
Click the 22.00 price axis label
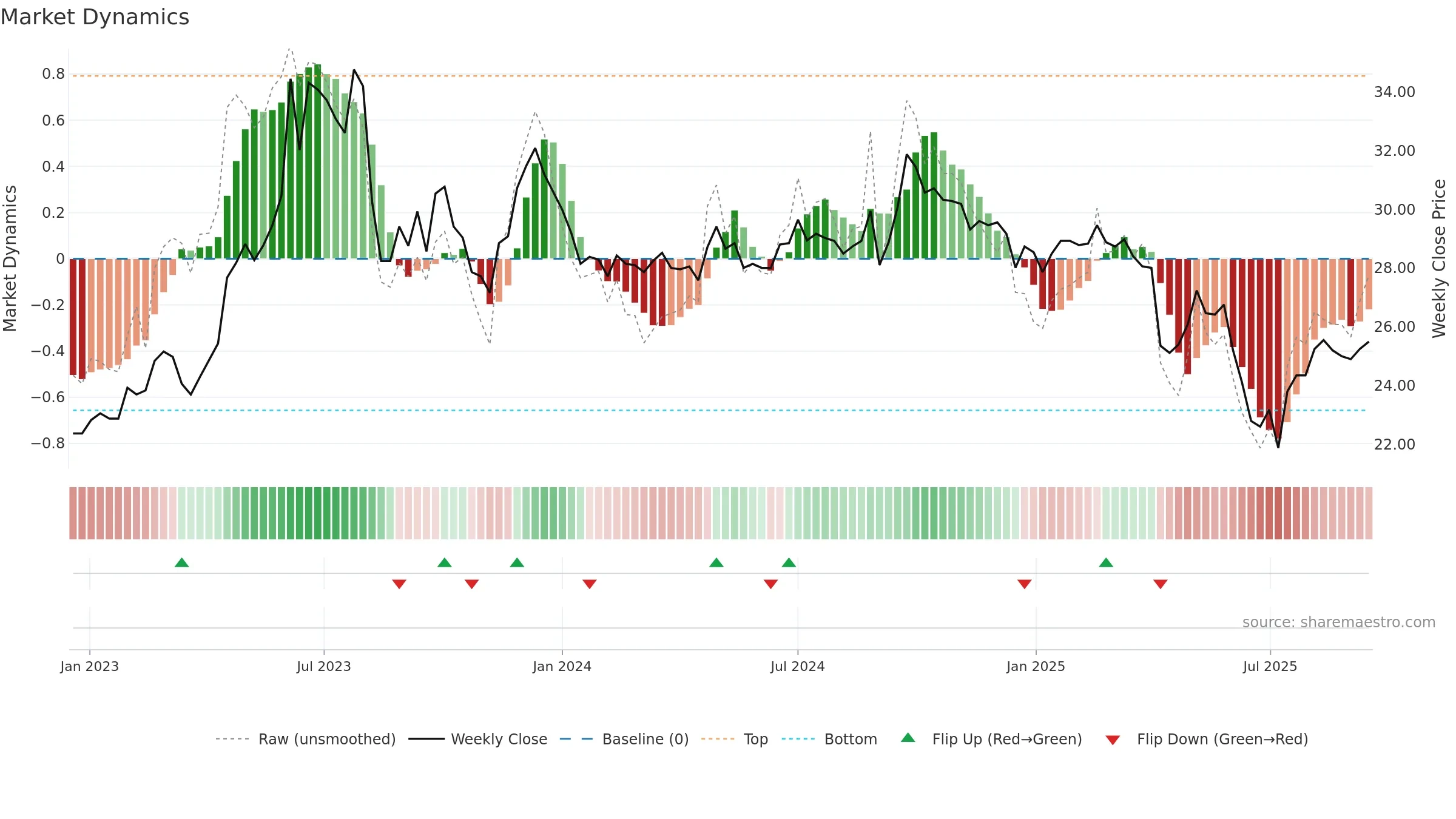tap(1395, 444)
